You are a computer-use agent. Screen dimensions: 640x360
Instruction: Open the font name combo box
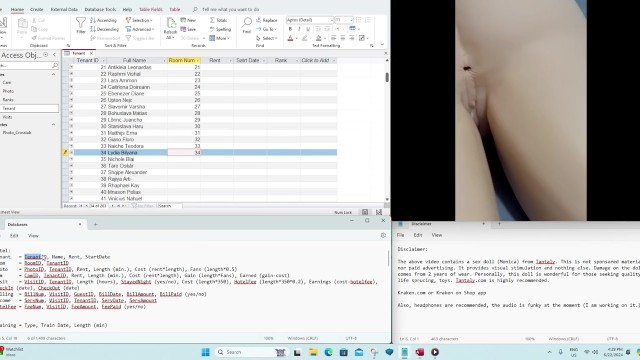coord(309,20)
